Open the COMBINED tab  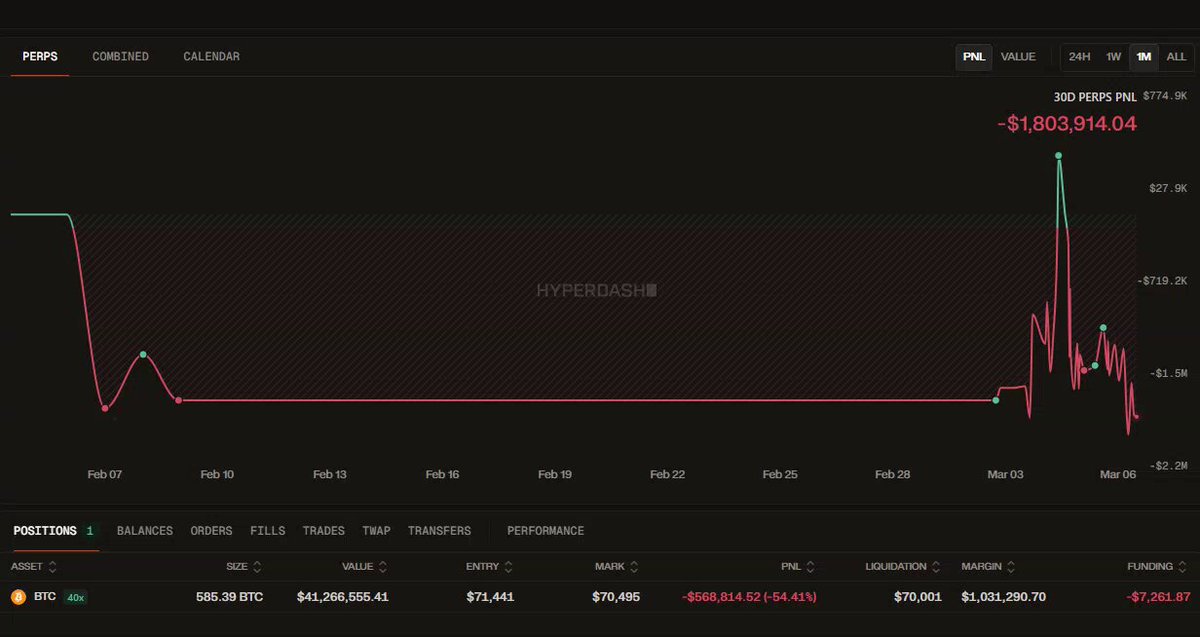point(120,57)
